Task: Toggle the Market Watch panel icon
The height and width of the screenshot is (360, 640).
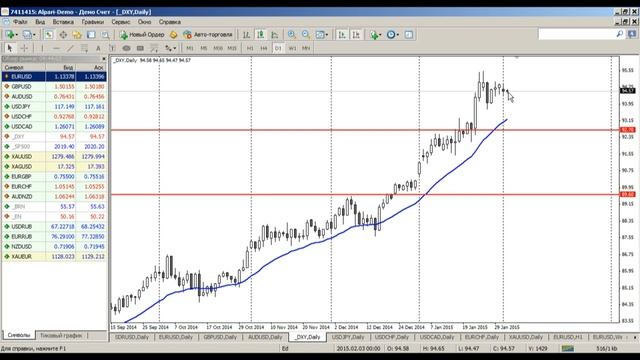Action: [x=49, y=35]
